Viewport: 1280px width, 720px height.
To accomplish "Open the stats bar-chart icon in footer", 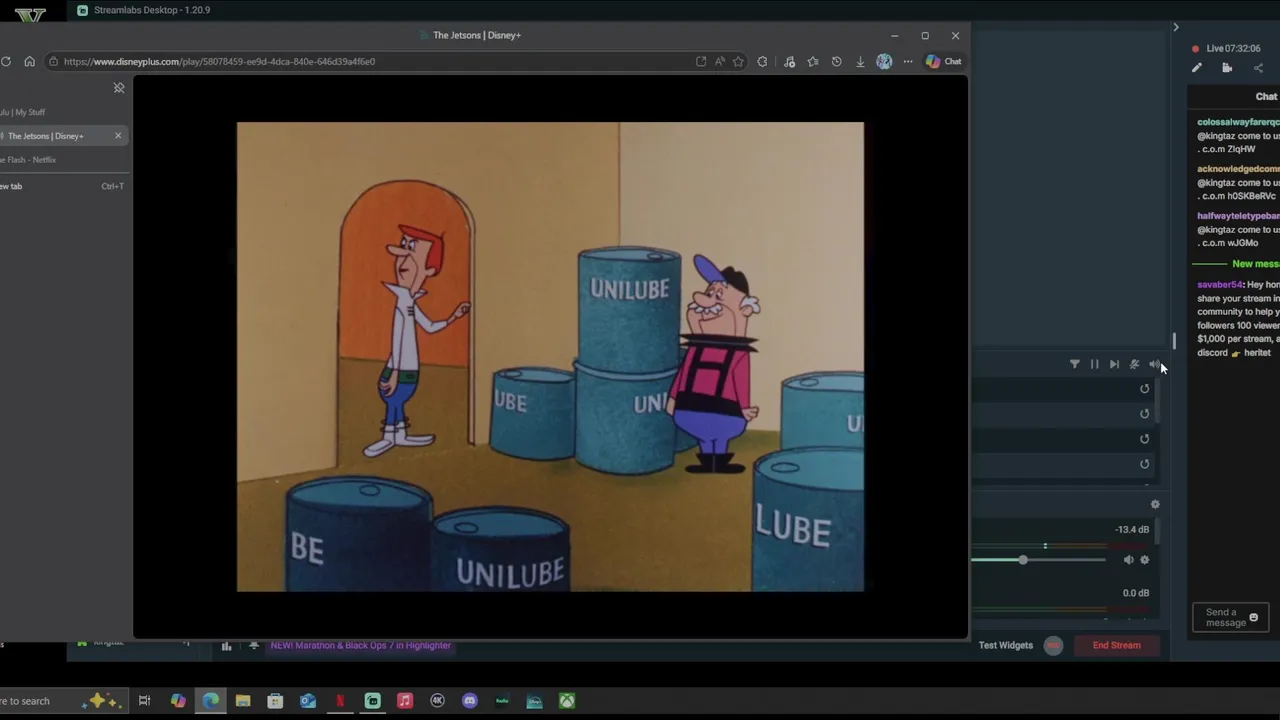I will [226, 646].
